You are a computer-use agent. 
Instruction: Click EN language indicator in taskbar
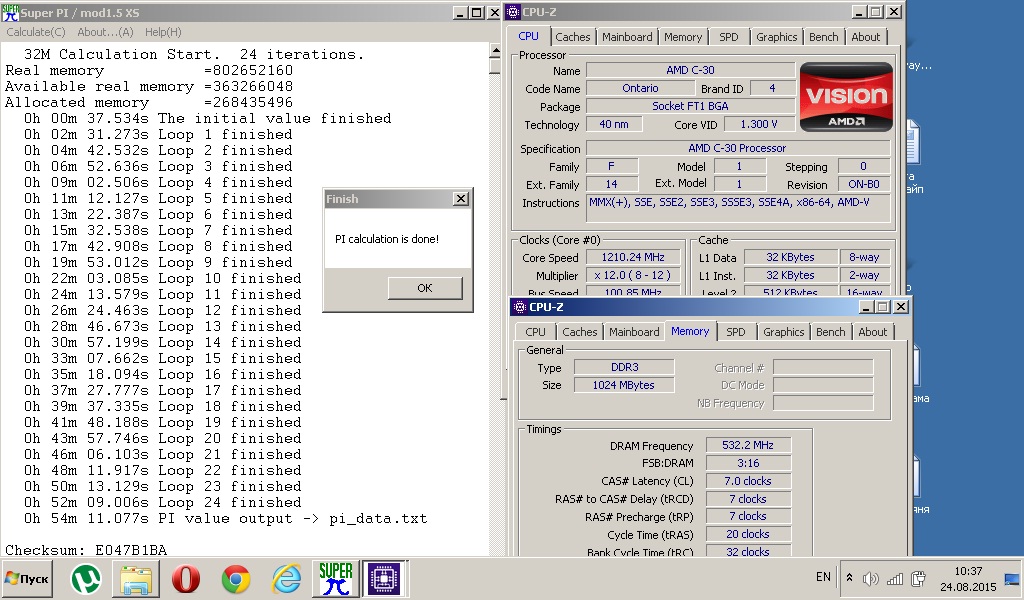[823, 577]
